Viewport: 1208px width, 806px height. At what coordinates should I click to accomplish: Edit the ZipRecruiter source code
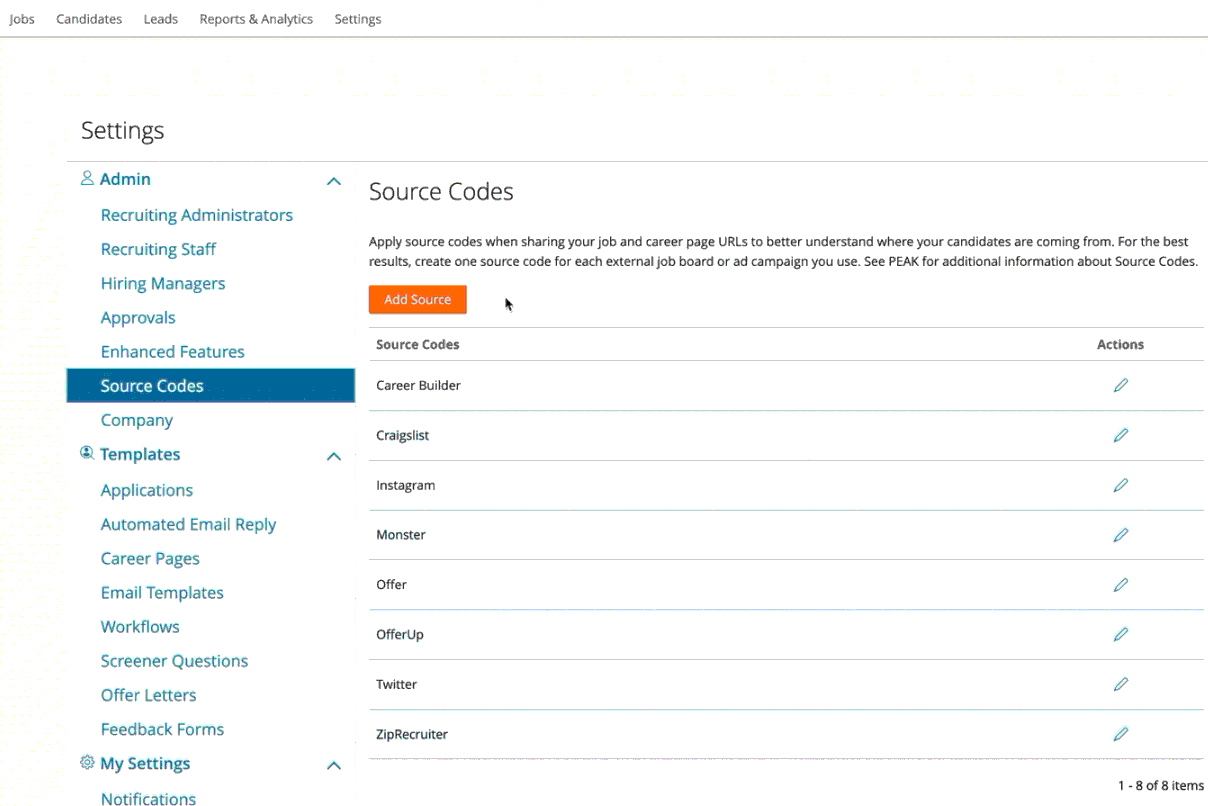click(x=1120, y=734)
